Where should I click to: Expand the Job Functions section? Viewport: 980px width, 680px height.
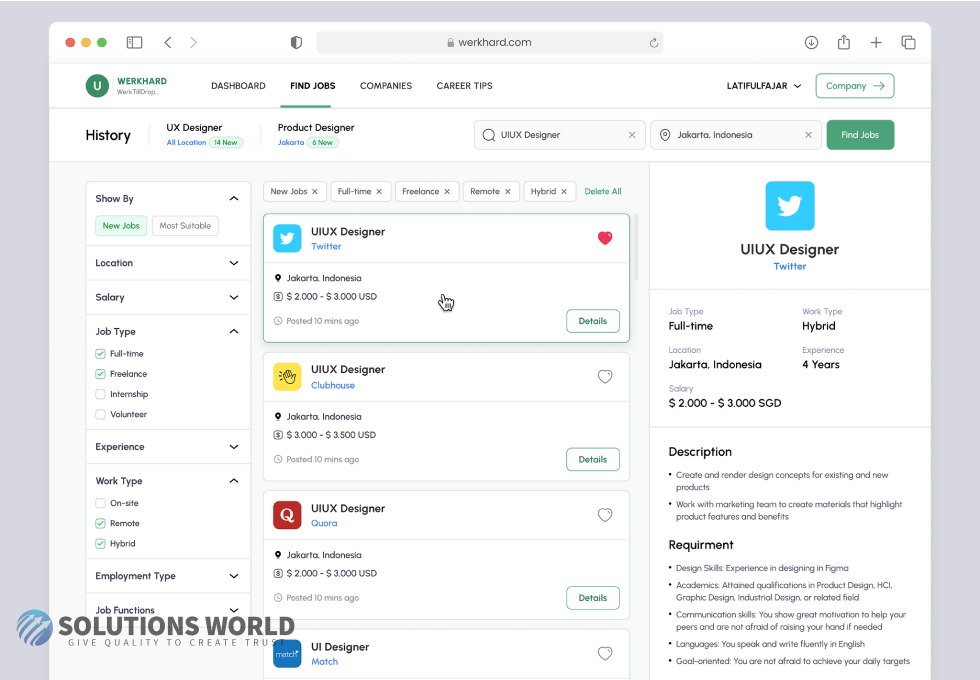click(234, 610)
